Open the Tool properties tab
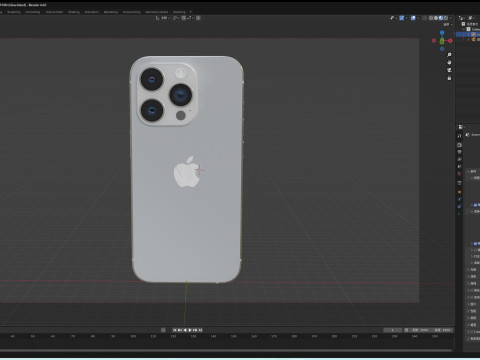This screenshot has width=480, height=360. point(459,136)
